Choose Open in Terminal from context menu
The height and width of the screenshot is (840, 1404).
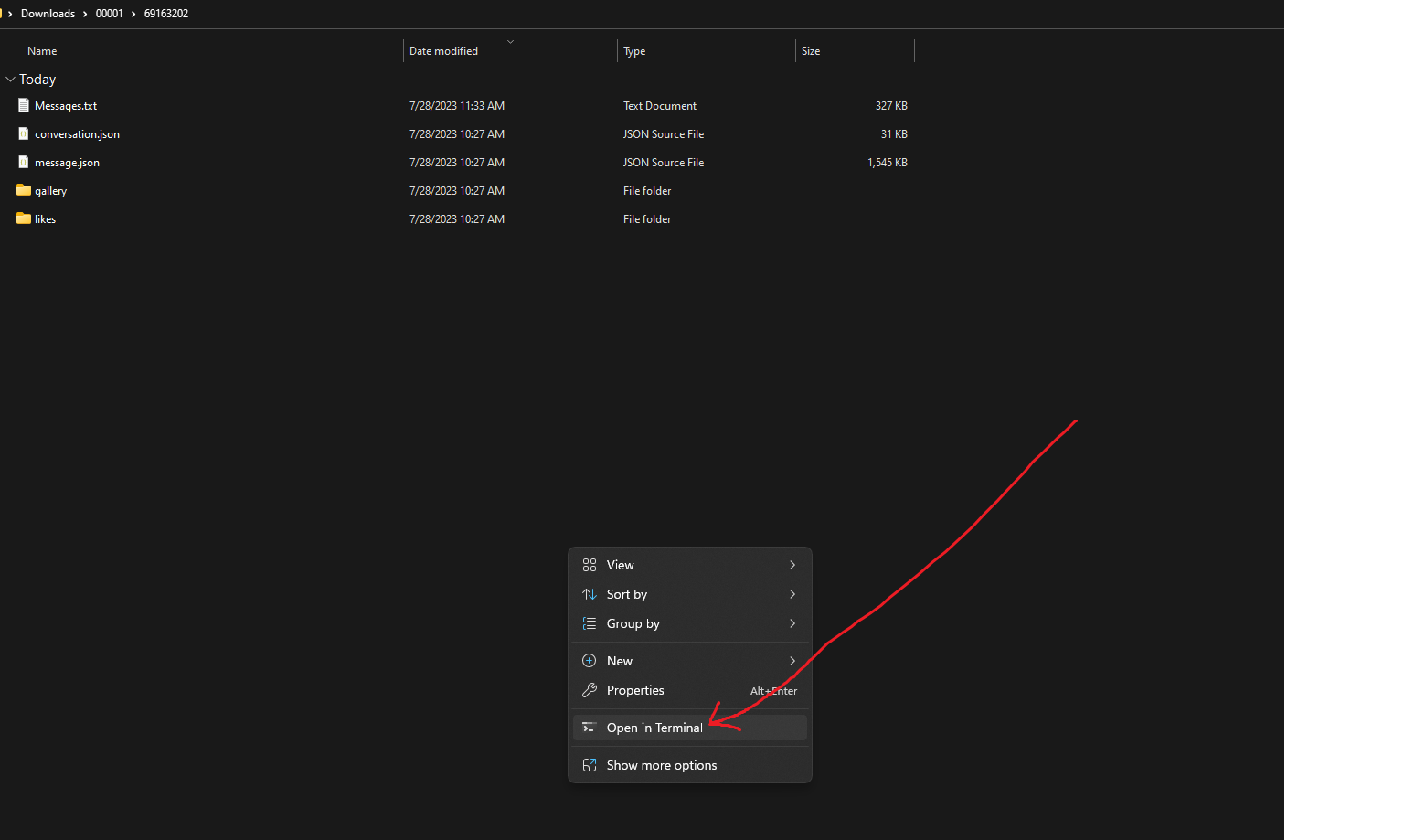(690, 728)
